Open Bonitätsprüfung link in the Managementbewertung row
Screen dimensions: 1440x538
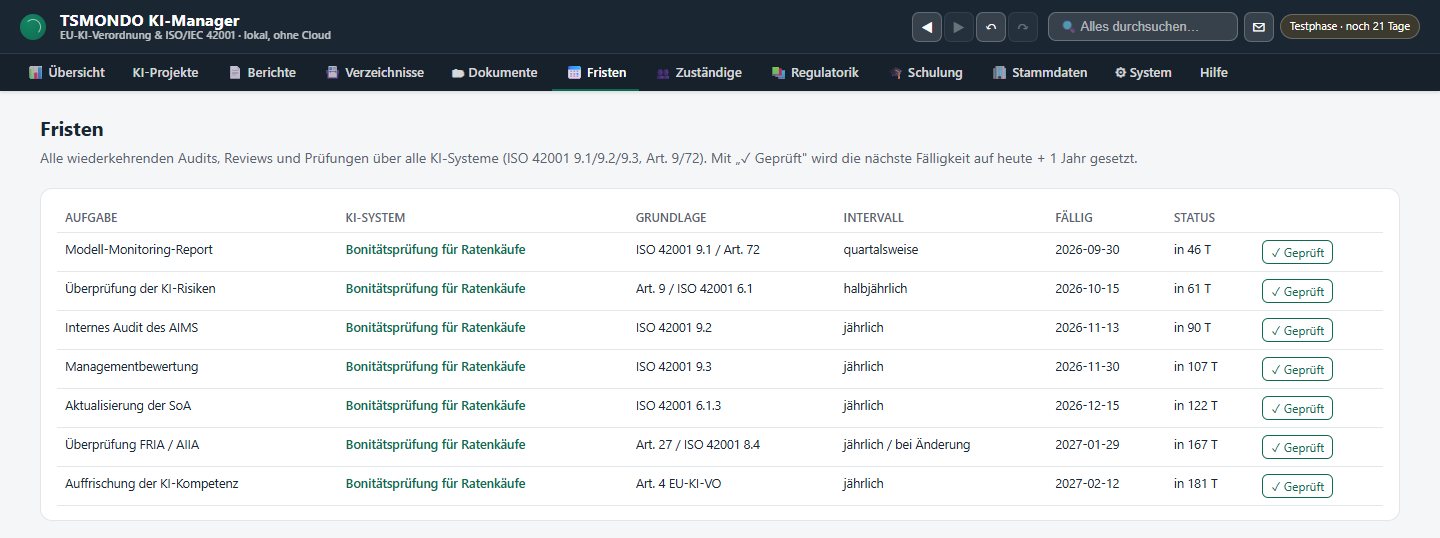coord(435,366)
